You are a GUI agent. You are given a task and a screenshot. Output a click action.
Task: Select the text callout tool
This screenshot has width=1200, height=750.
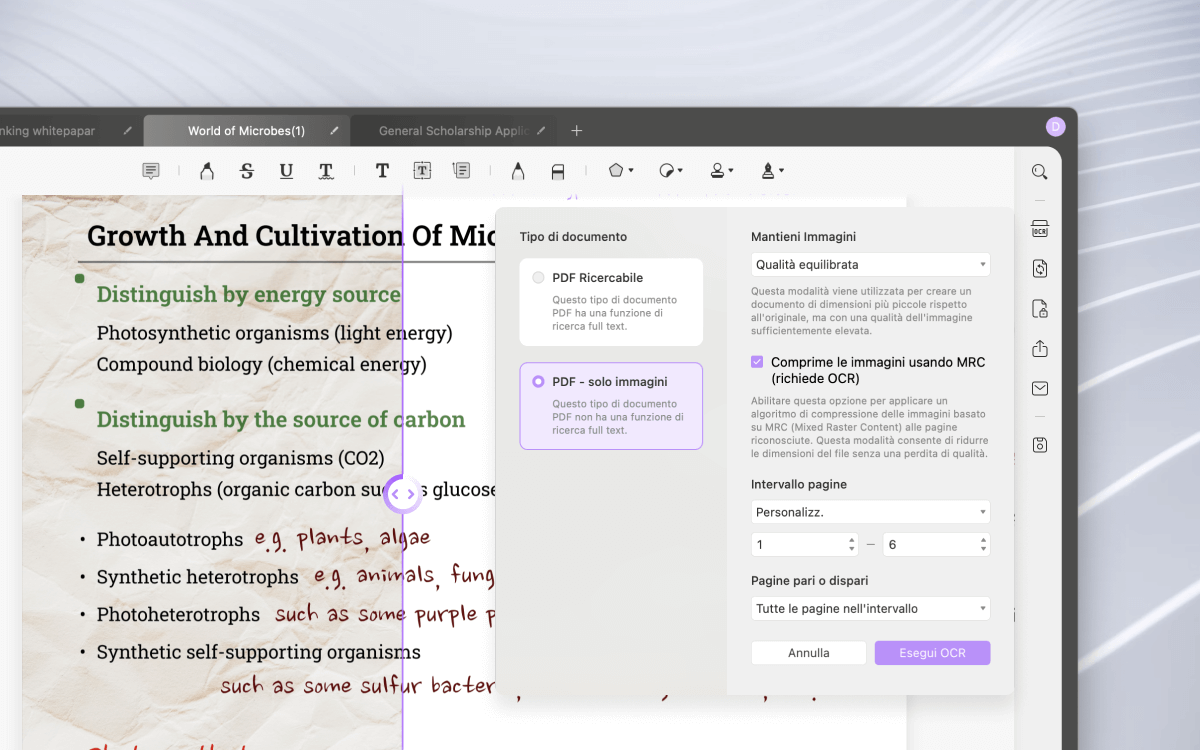461,171
